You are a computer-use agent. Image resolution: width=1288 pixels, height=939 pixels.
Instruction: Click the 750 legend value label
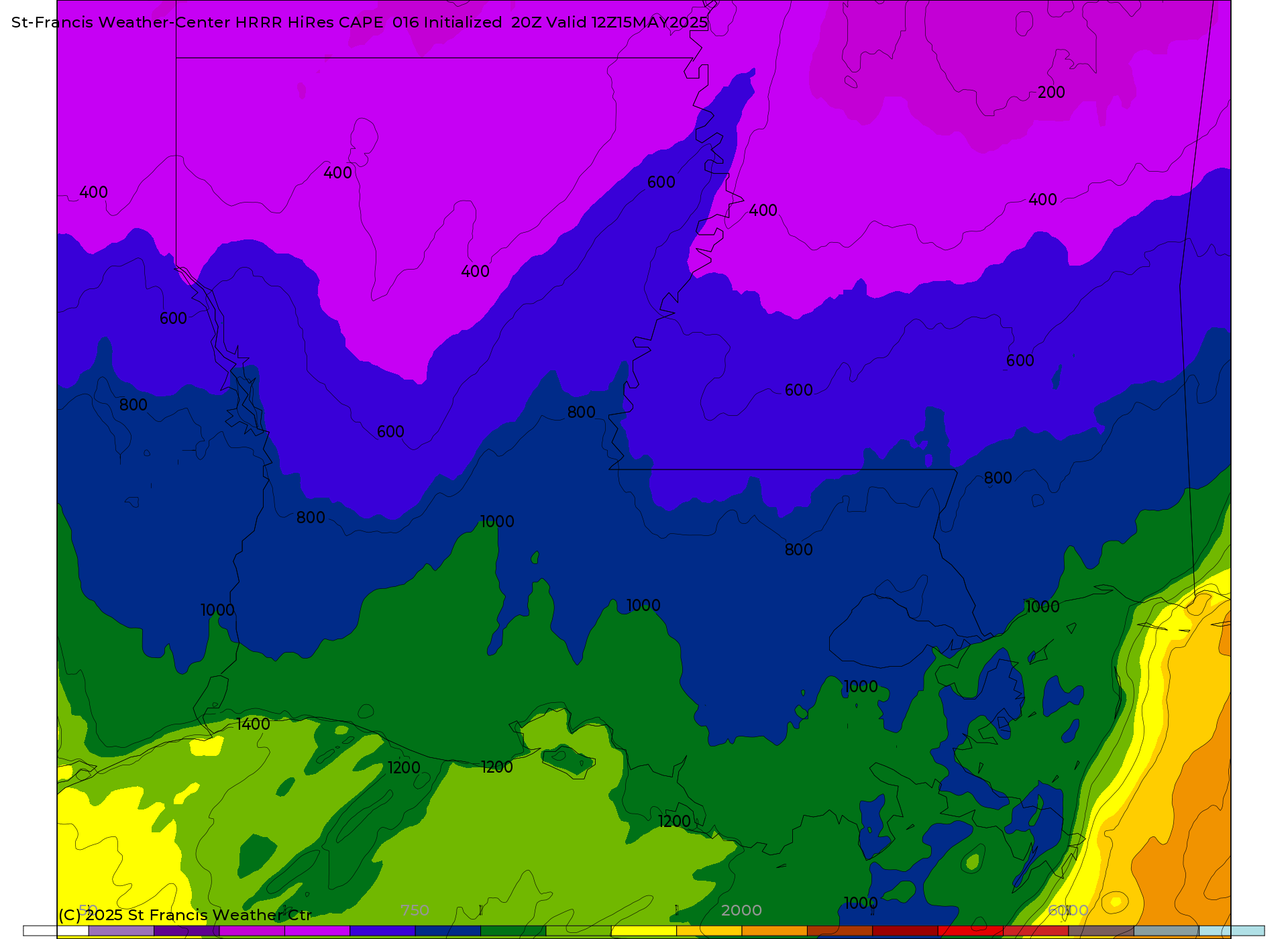click(x=415, y=910)
